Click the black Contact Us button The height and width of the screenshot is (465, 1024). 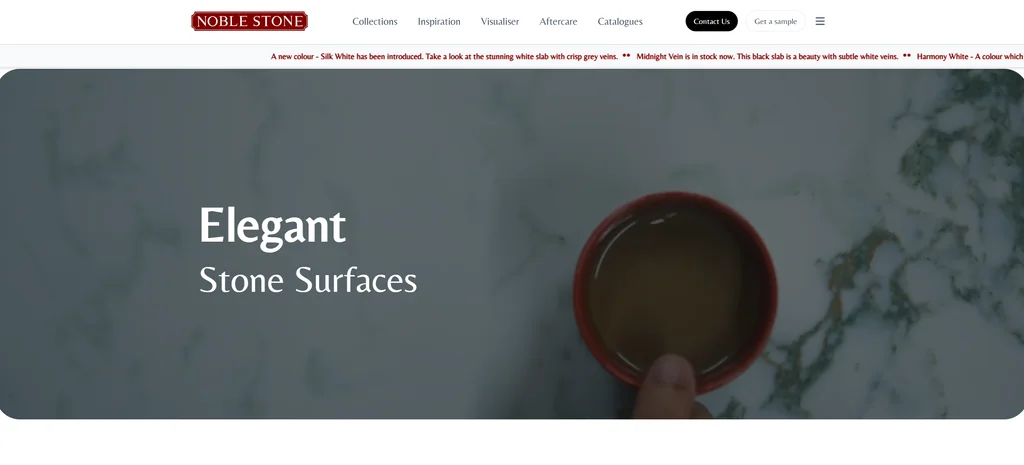pyautogui.click(x=711, y=22)
